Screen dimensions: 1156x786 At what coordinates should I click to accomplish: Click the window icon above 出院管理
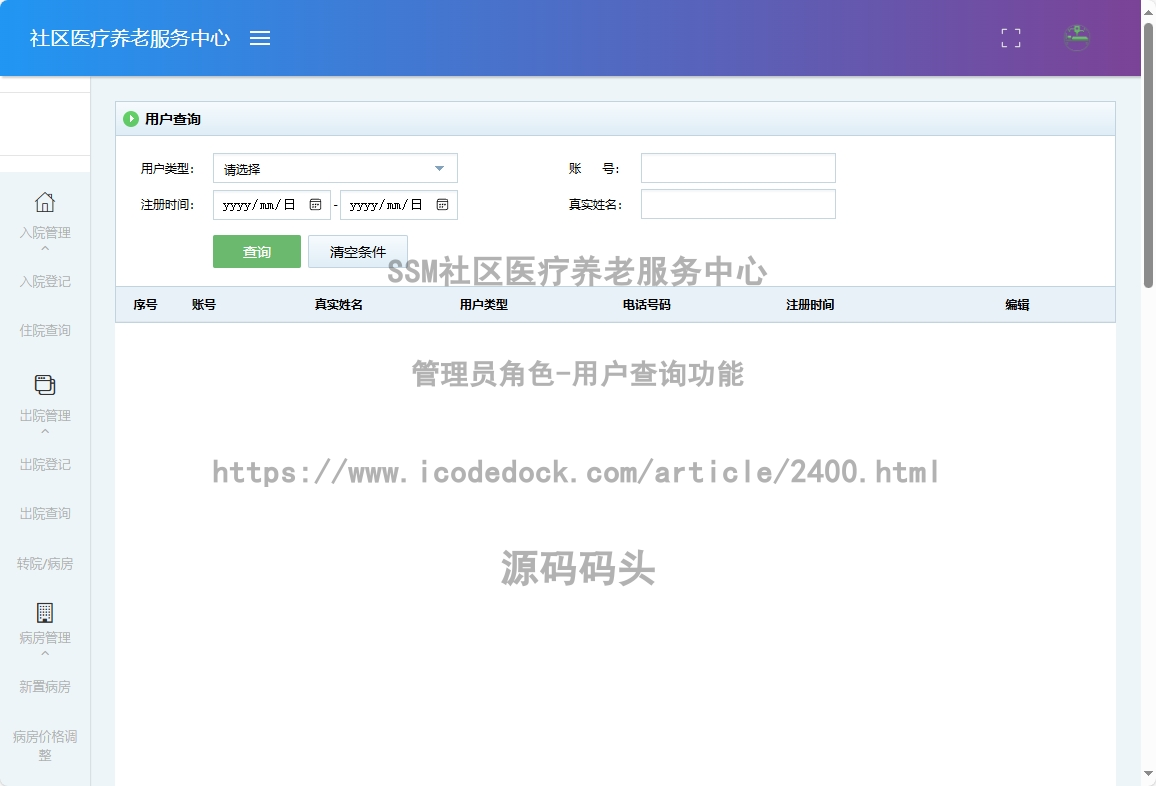click(x=45, y=385)
